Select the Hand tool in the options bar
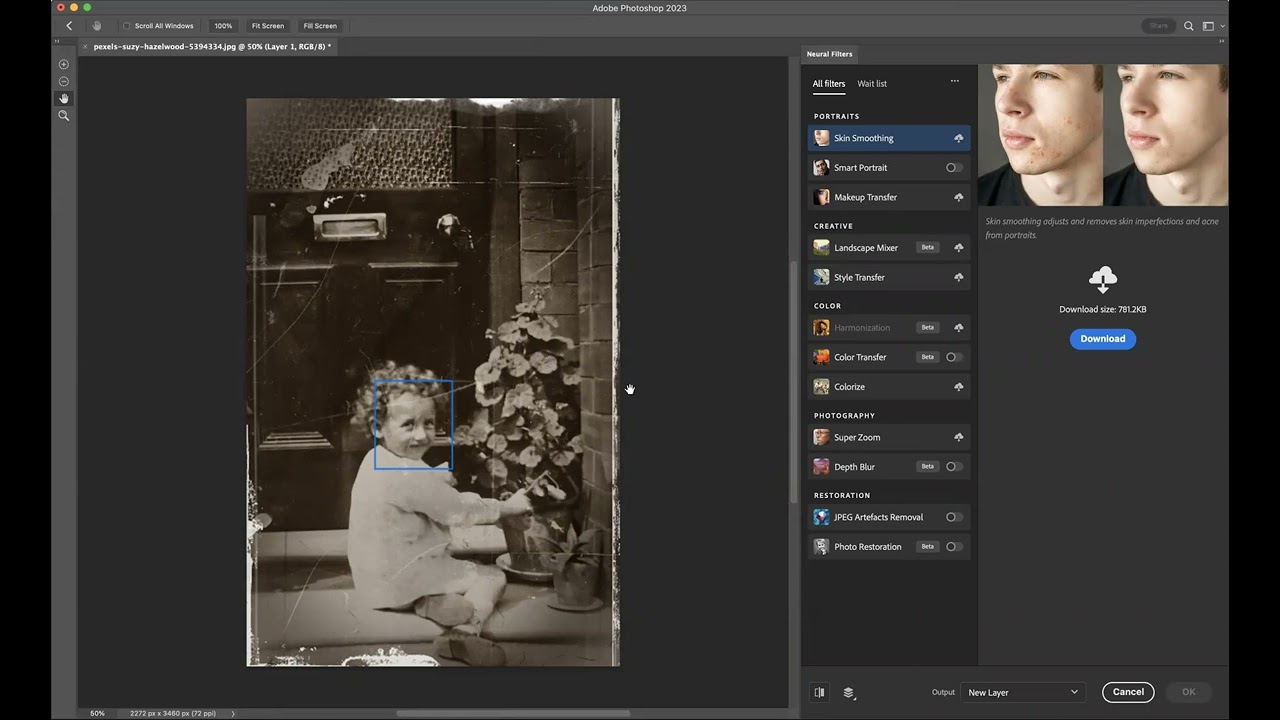The image size is (1280, 720). point(97,26)
